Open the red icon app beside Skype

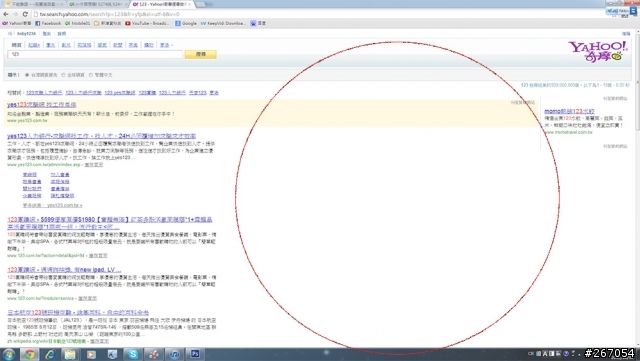(154, 354)
